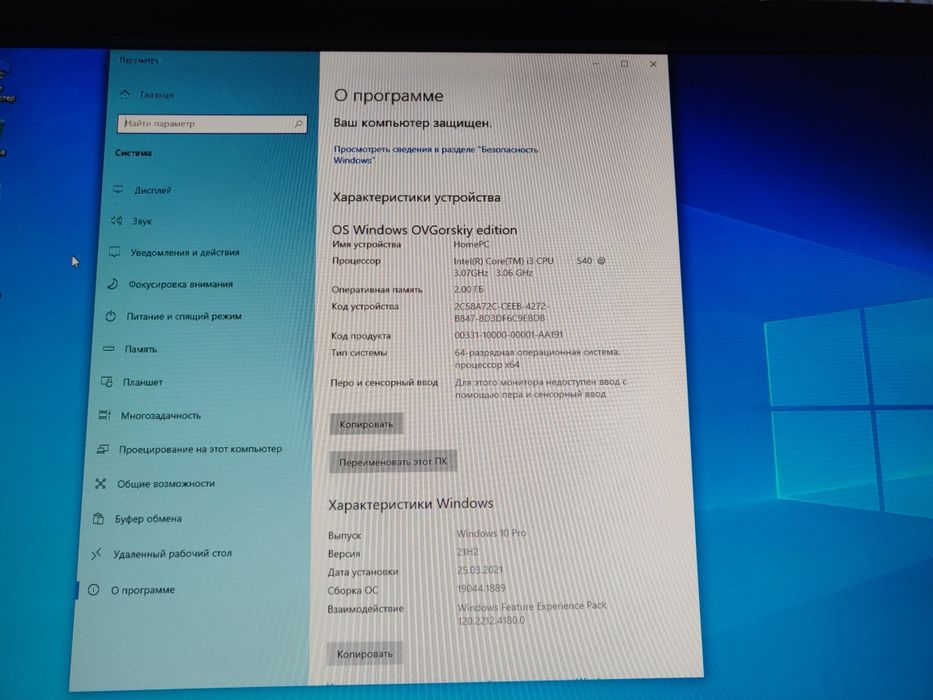The image size is (933, 700).
Task: Click the multitasking icon beside Многозадачность
Action: tap(104, 415)
